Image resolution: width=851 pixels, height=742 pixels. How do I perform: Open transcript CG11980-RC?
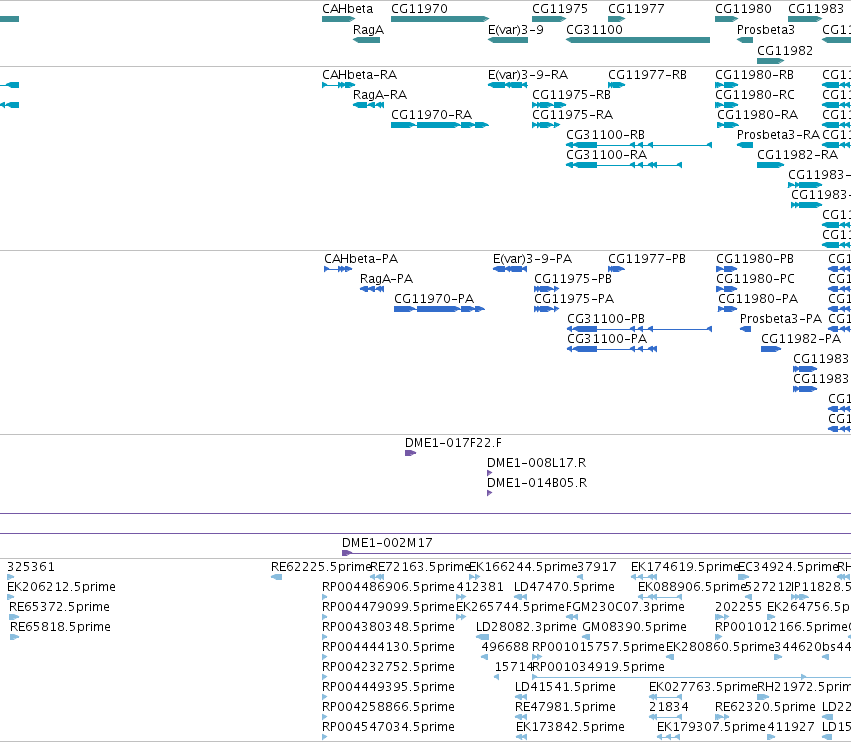[726, 105]
